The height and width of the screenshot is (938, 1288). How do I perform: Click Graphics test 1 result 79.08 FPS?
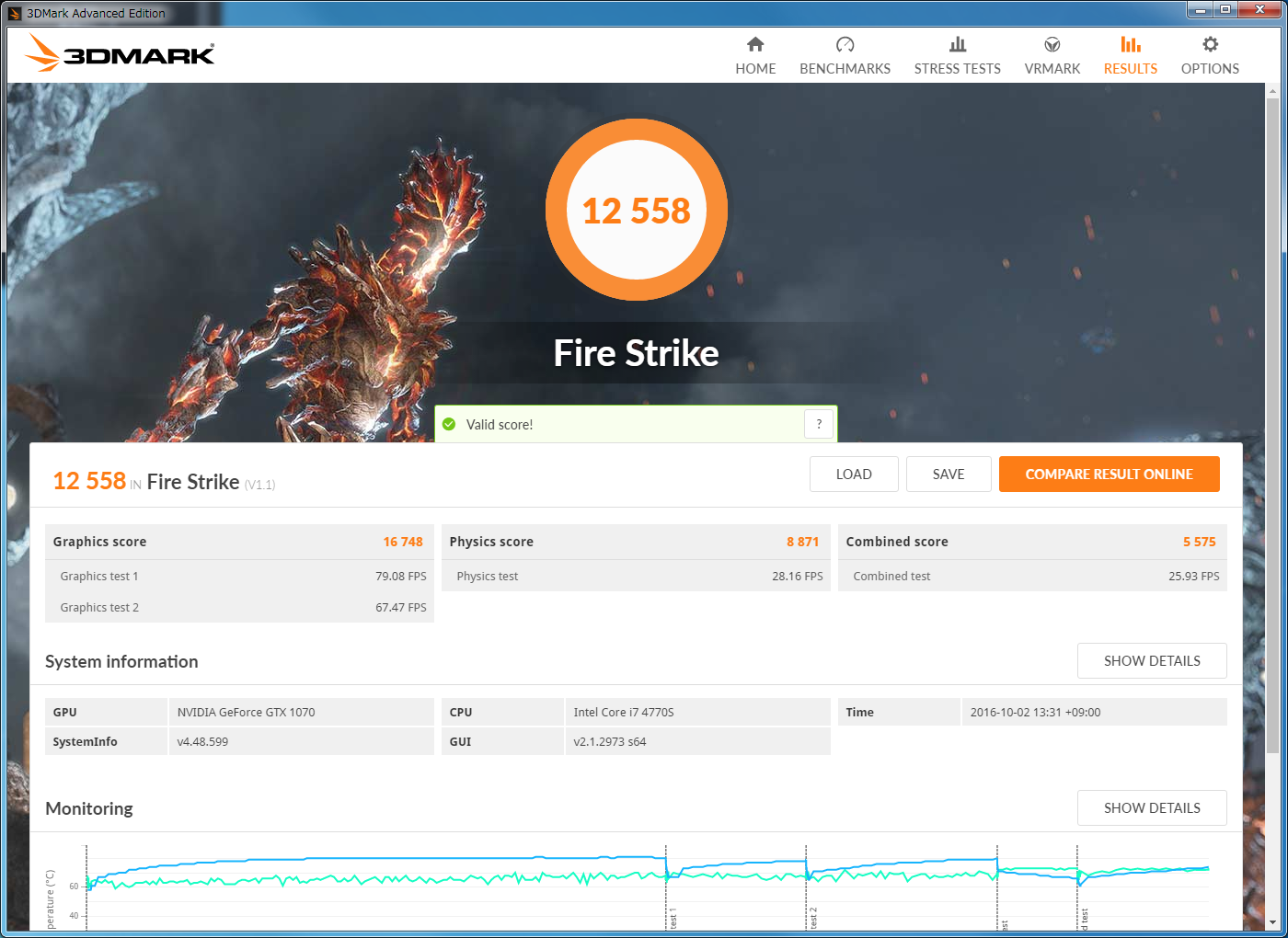point(401,577)
